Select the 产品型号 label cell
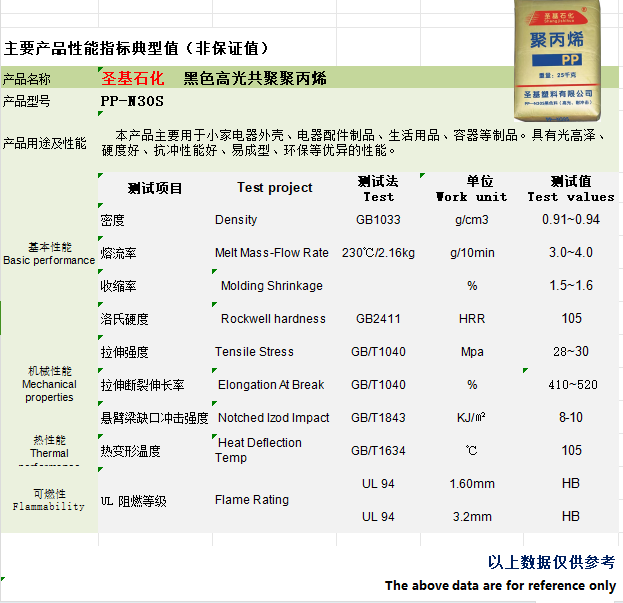This screenshot has height=603, width=623. tap(27, 101)
